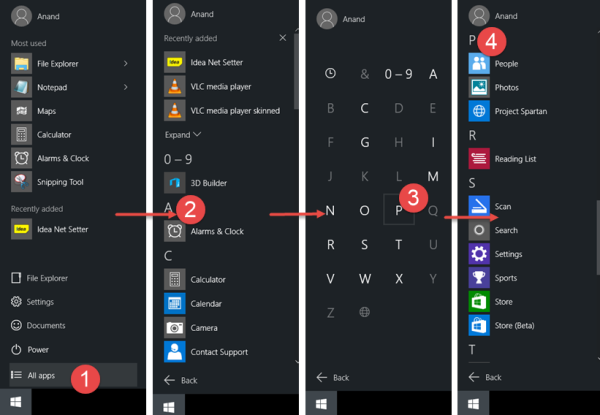The height and width of the screenshot is (415, 600).
Task: Open 3D Builder app
Action: pos(196,183)
